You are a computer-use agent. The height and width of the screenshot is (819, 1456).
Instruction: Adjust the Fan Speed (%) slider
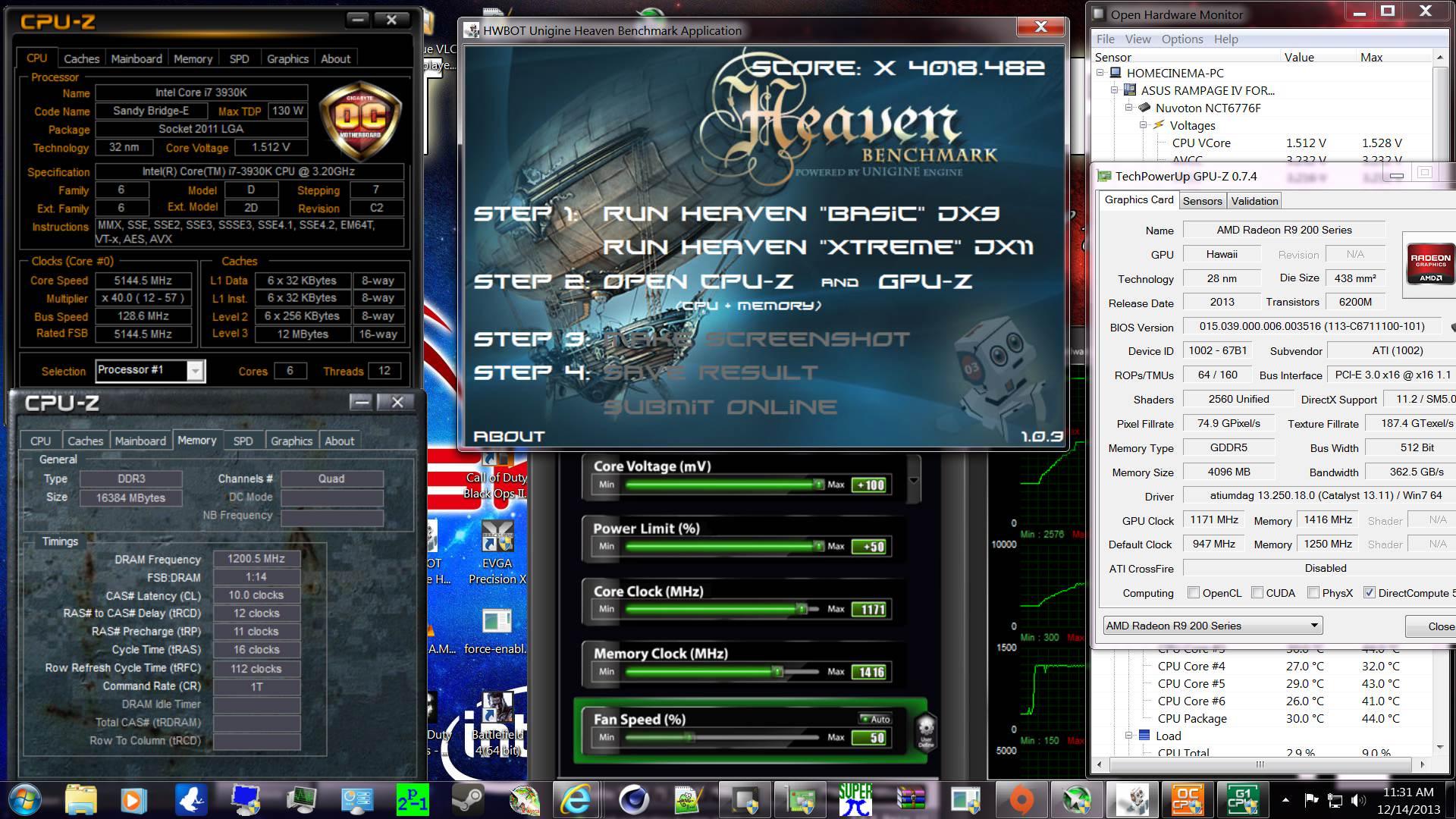tap(724, 737)
